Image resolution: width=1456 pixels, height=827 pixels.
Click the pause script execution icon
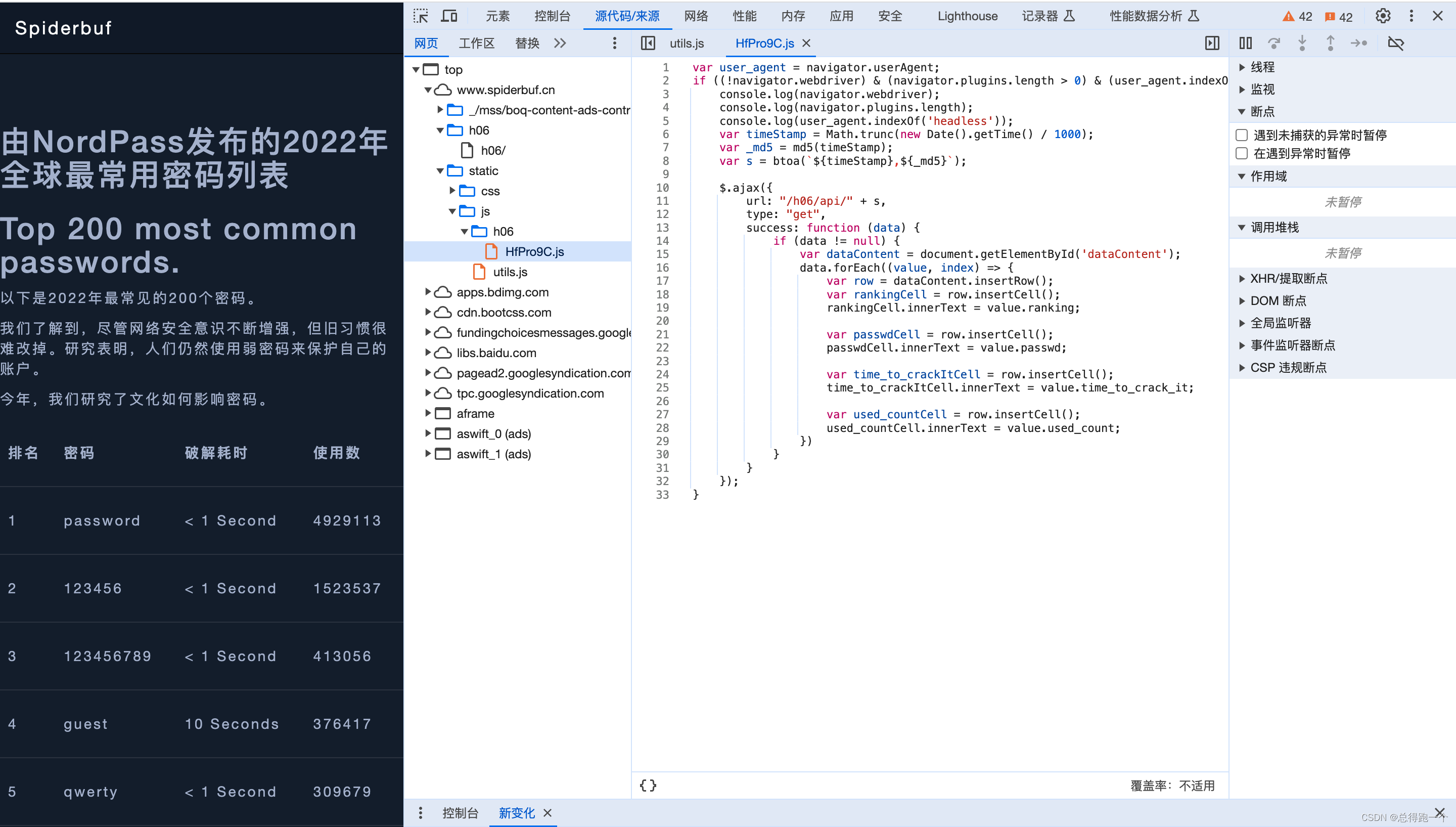(1245, 43)
